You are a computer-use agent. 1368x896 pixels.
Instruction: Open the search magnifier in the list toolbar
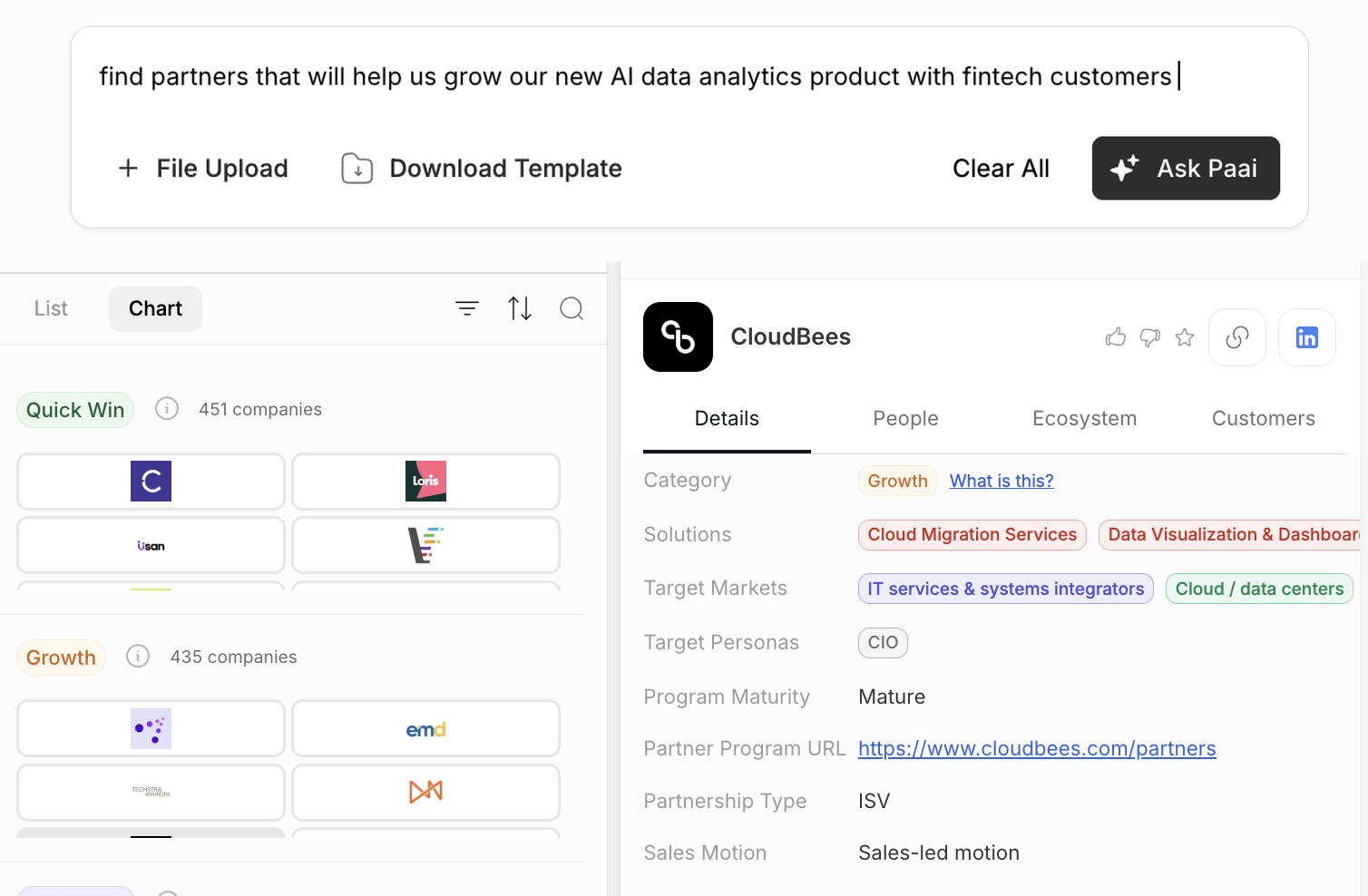pos(572,308)
